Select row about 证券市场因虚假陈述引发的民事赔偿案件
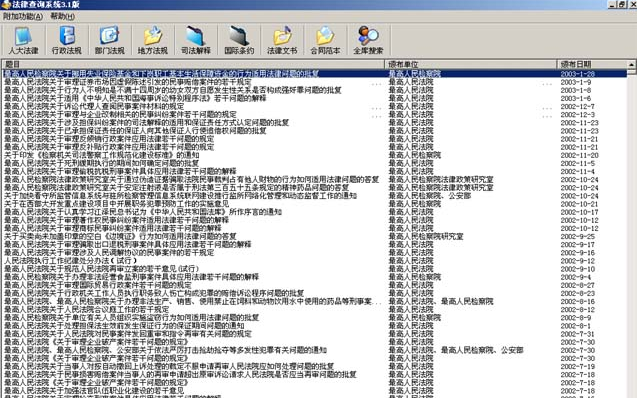Image resolution: width=637 pixels, height=398 pixels. pyautogui.click(x=315, y=82)
